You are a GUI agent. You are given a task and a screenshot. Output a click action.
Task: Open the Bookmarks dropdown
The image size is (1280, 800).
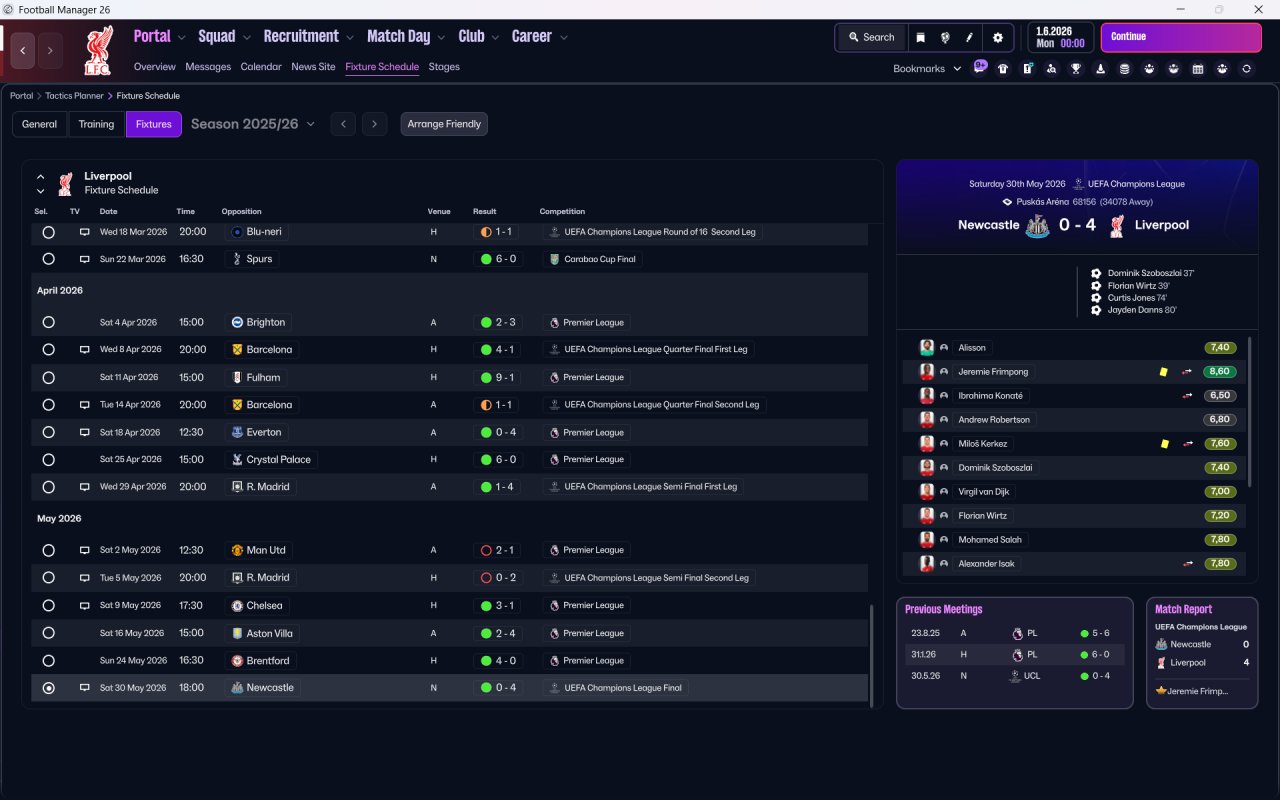927,69
